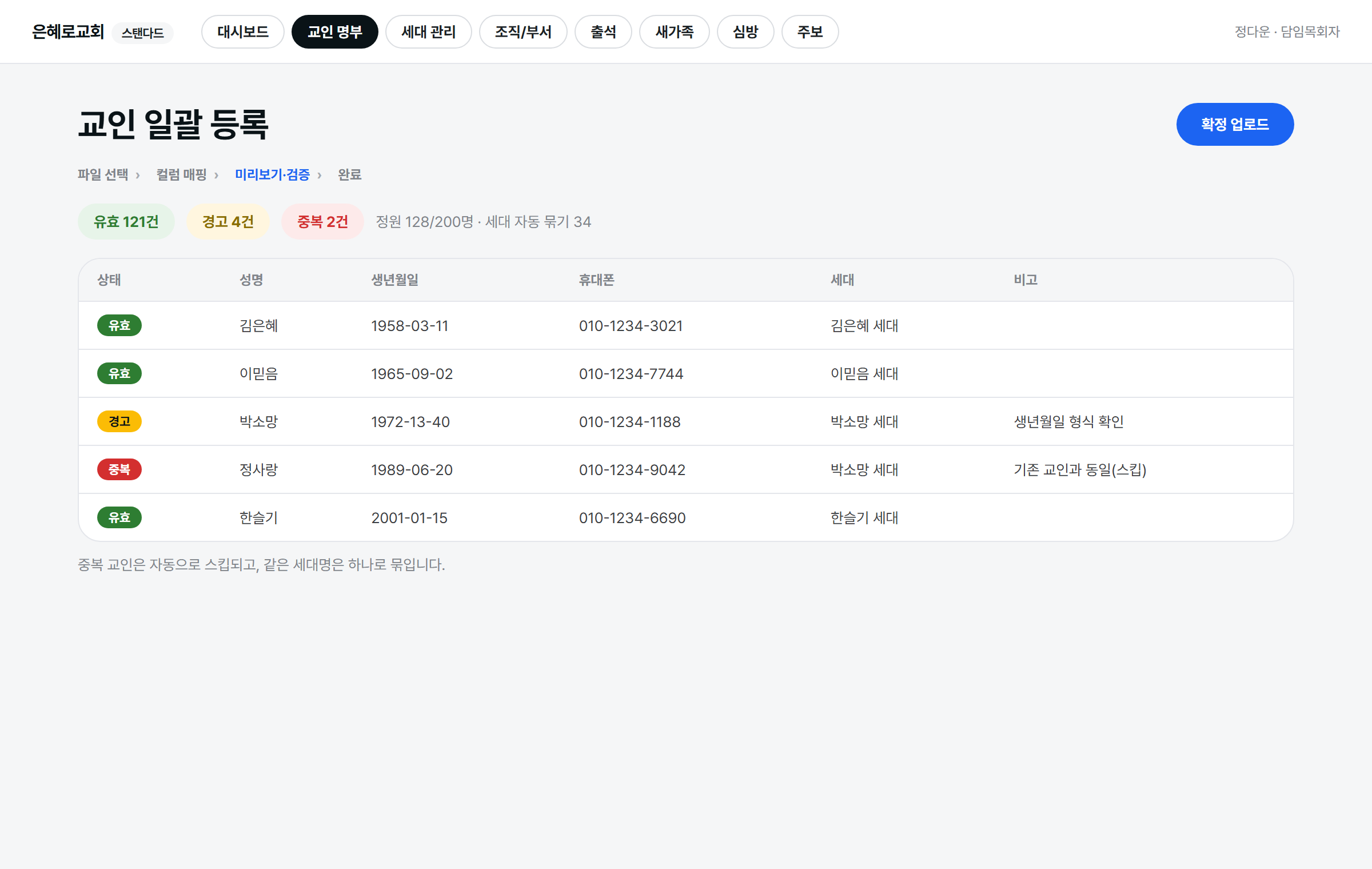Screen dimensions: 1372x869
Task: Select the name 박소망
Action: [259, 422]
